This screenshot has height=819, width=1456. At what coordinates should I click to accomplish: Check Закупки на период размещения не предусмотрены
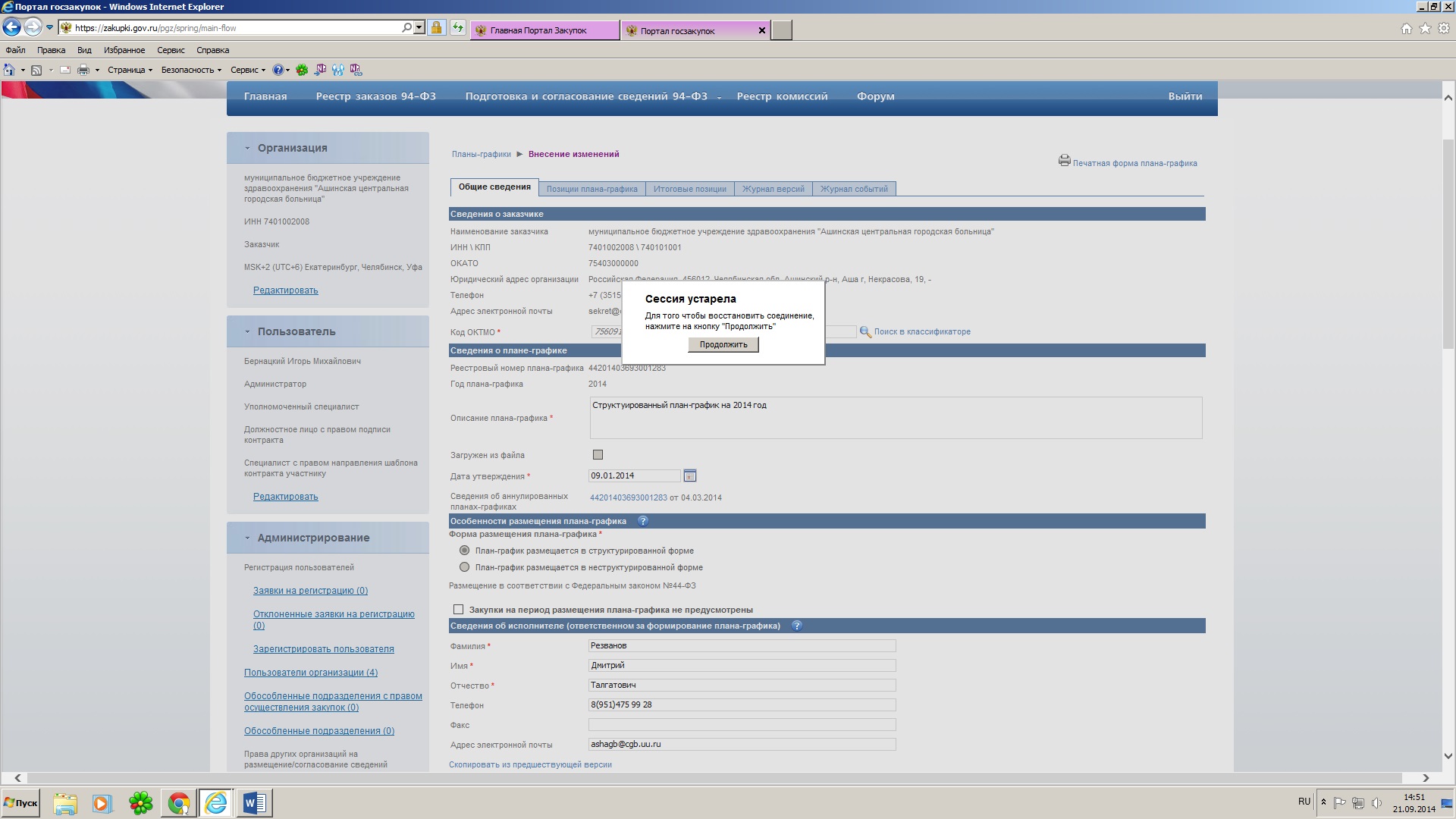tap(458, 610)
